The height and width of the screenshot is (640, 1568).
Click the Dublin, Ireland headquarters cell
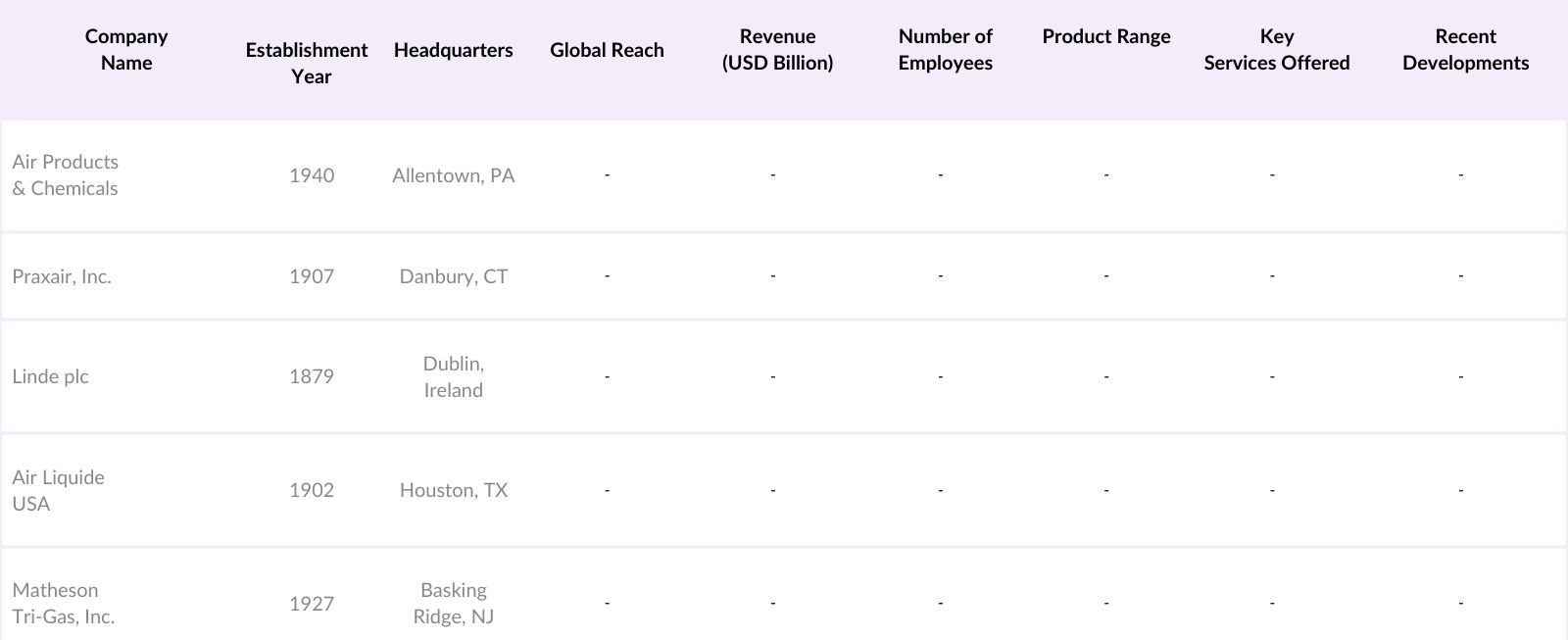(453, 376)
